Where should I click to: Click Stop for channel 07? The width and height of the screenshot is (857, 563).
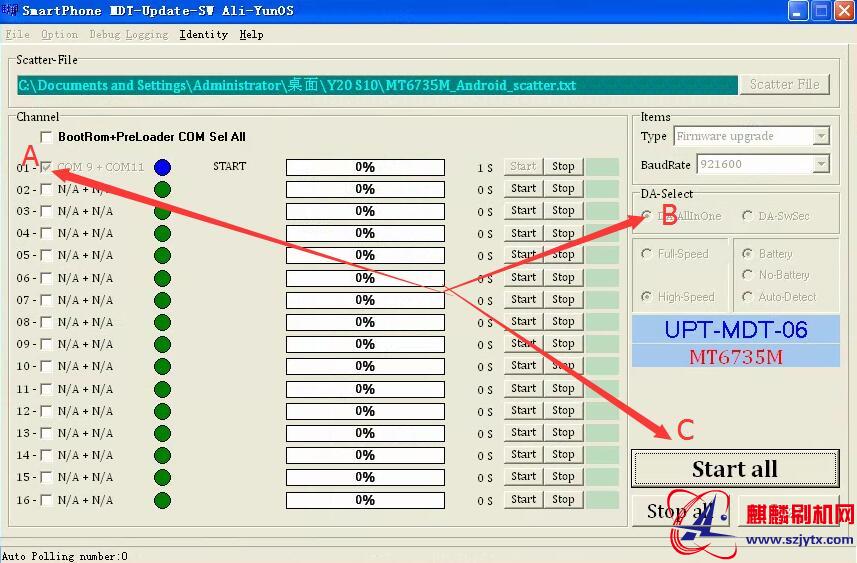[x=563, y=300]
